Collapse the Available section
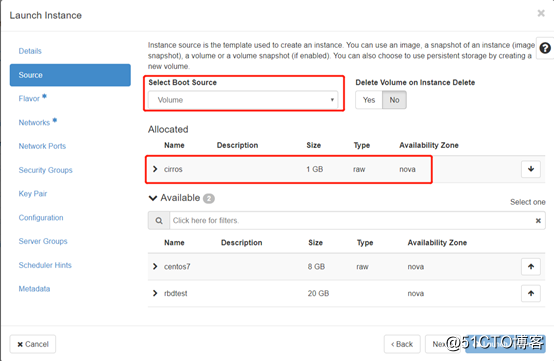Viewport: 554px width, 361px height. tap(153, 198)
